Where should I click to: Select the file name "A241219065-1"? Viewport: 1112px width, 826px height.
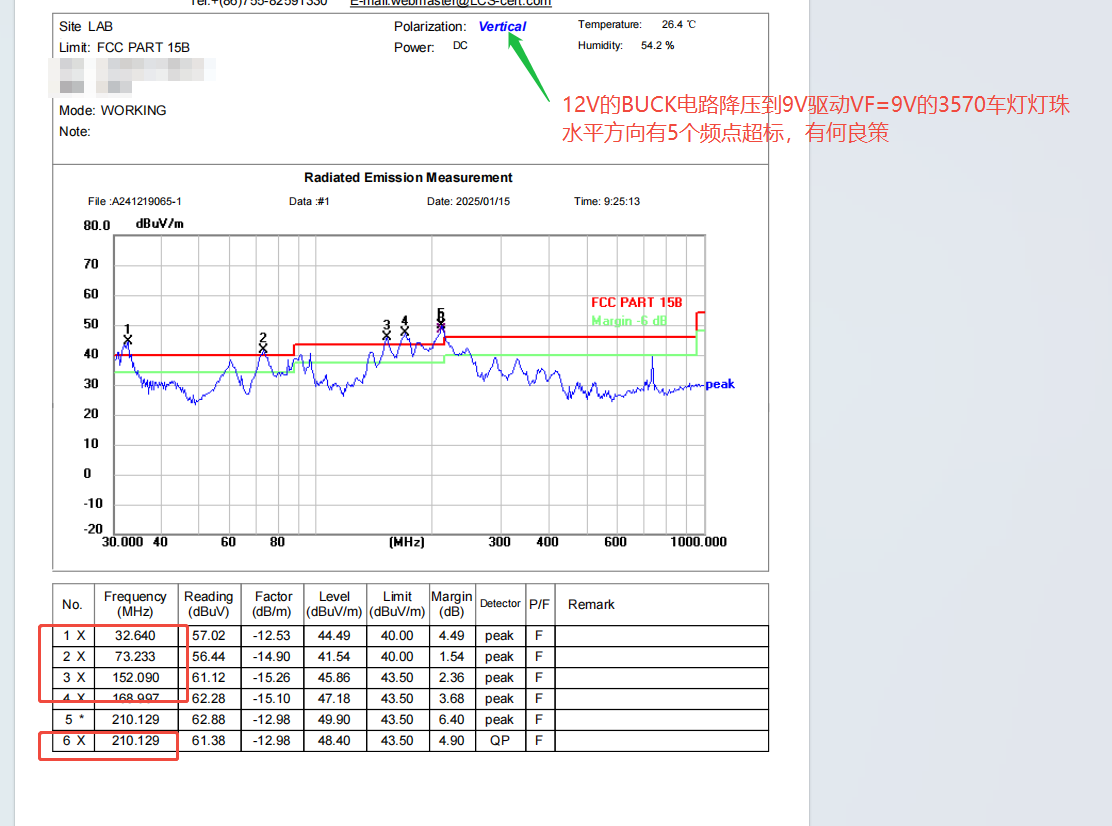click(x=147, y=201)
